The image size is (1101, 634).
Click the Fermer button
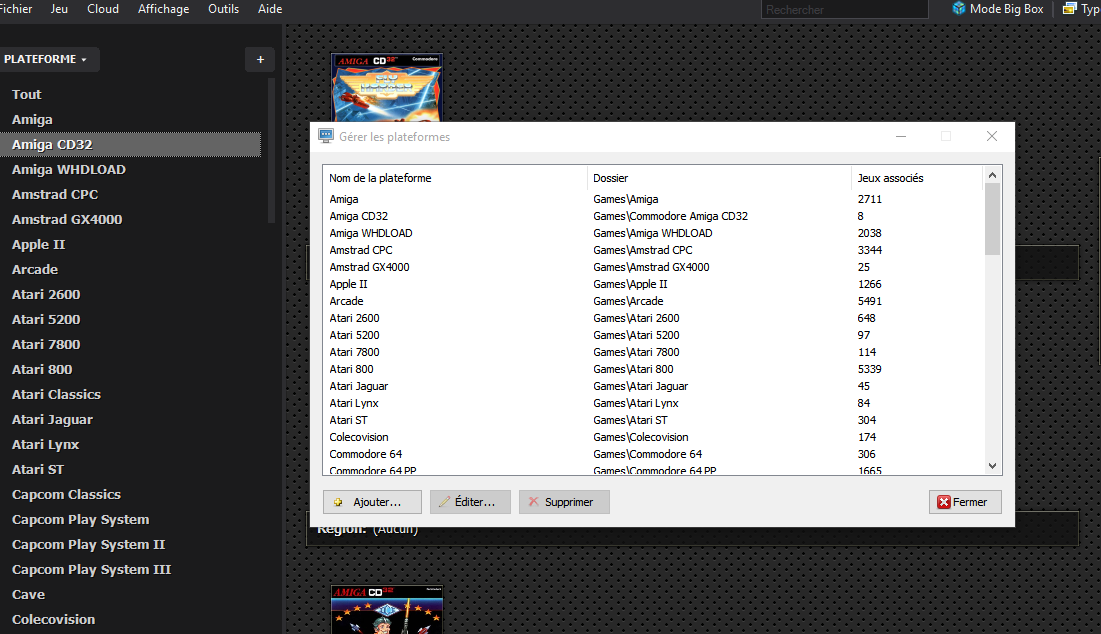pyautogui.click(x=965, y=502)
